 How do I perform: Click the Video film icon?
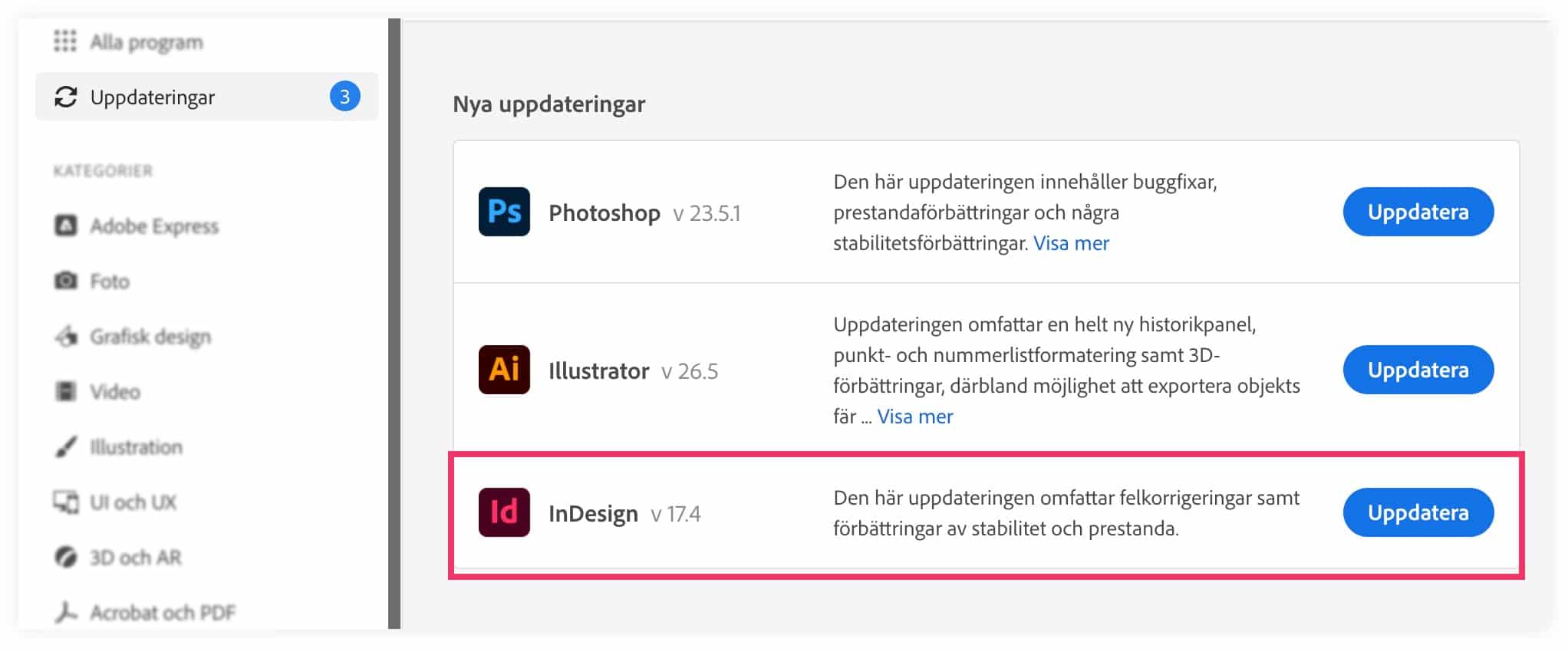tap(66, 391)
